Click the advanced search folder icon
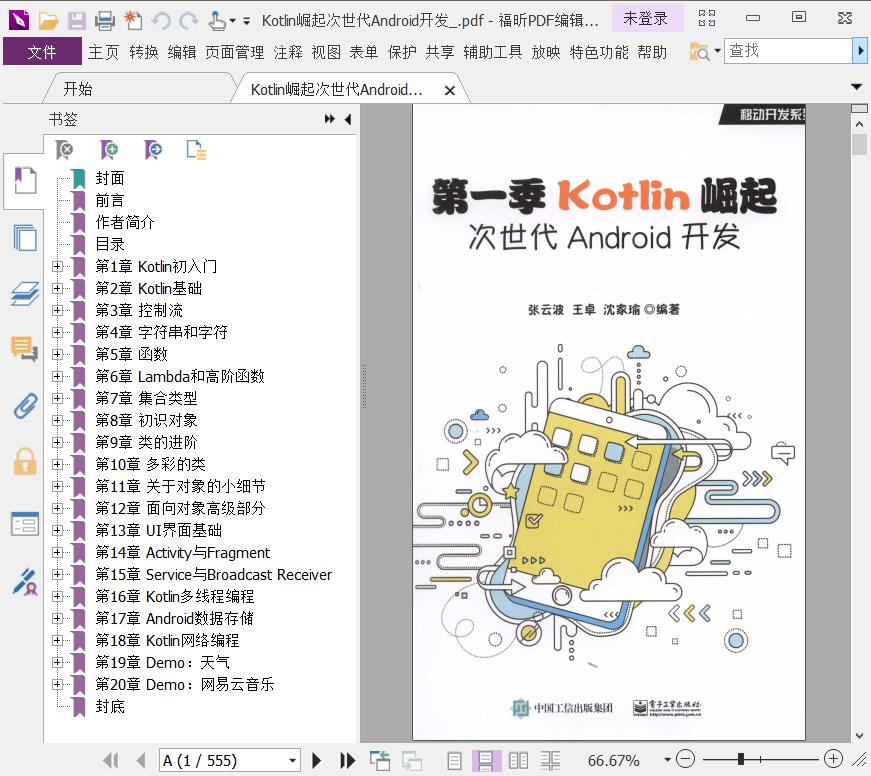Viewport: 871px width, 776px height. [x=699, y=52]
